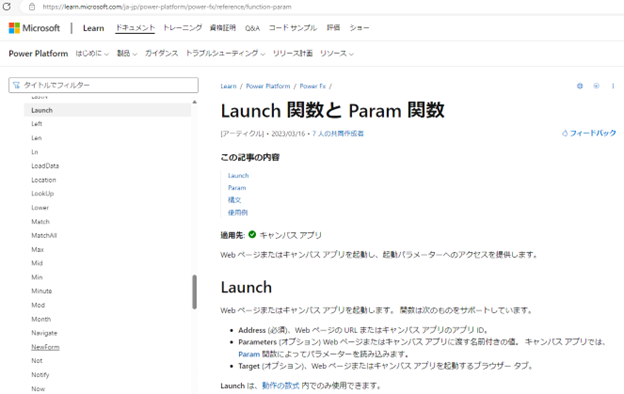Select Mod in the sidebar list
Viewport: 624px width, 394px height.
[x=38, y=305]
